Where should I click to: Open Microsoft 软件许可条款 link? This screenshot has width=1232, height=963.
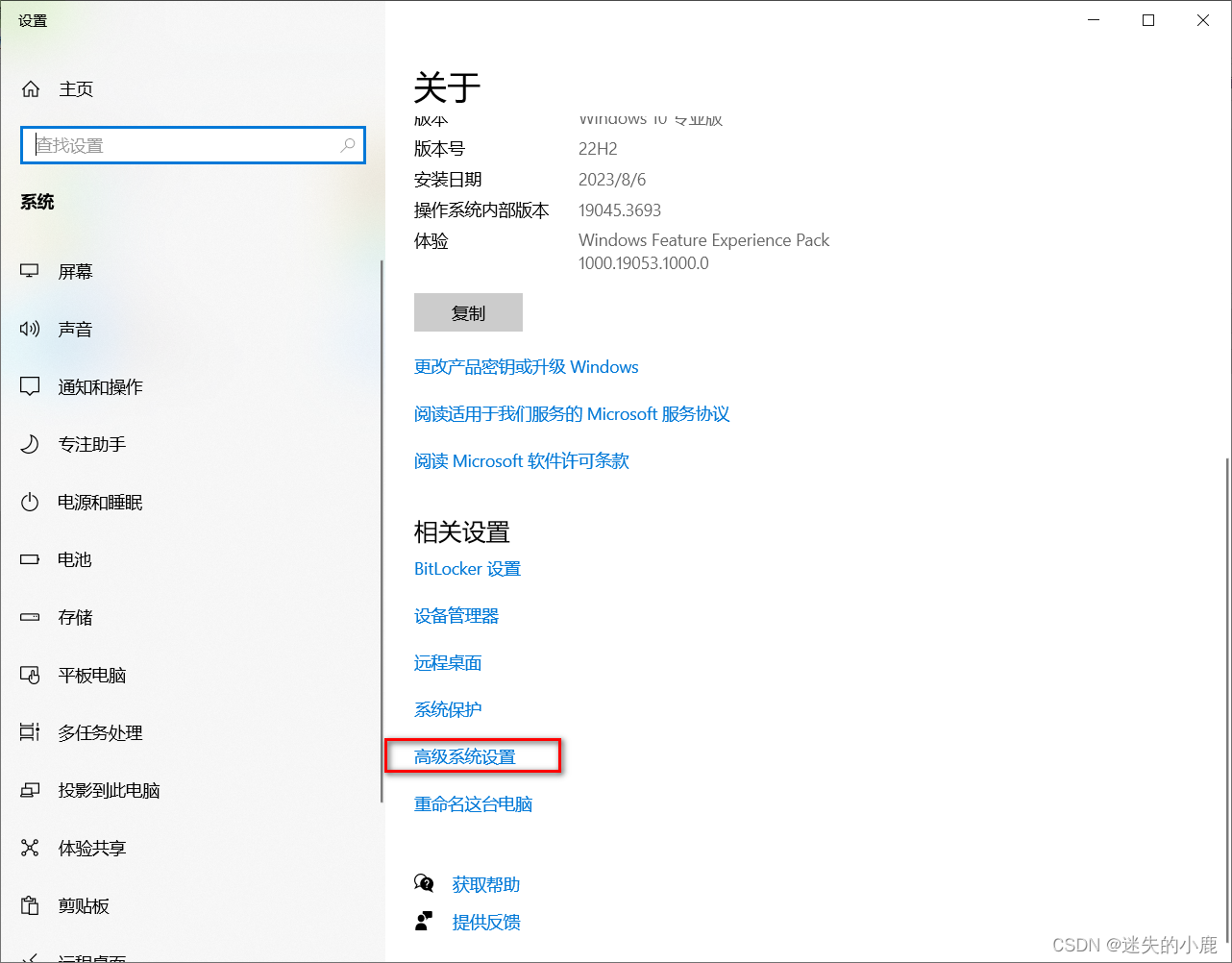(522, 461)
